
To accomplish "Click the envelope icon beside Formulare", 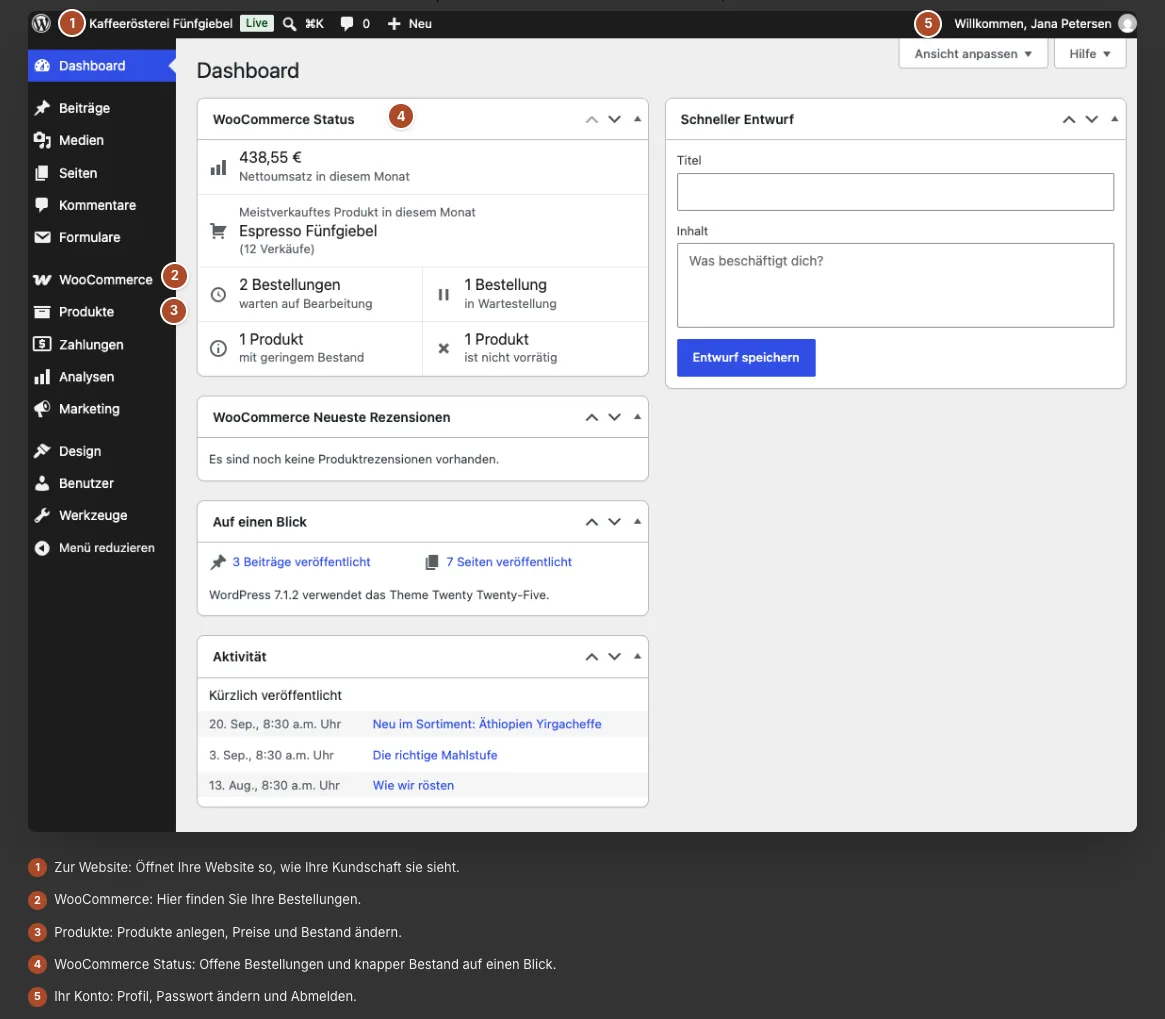I will click(x=42, y=237).
